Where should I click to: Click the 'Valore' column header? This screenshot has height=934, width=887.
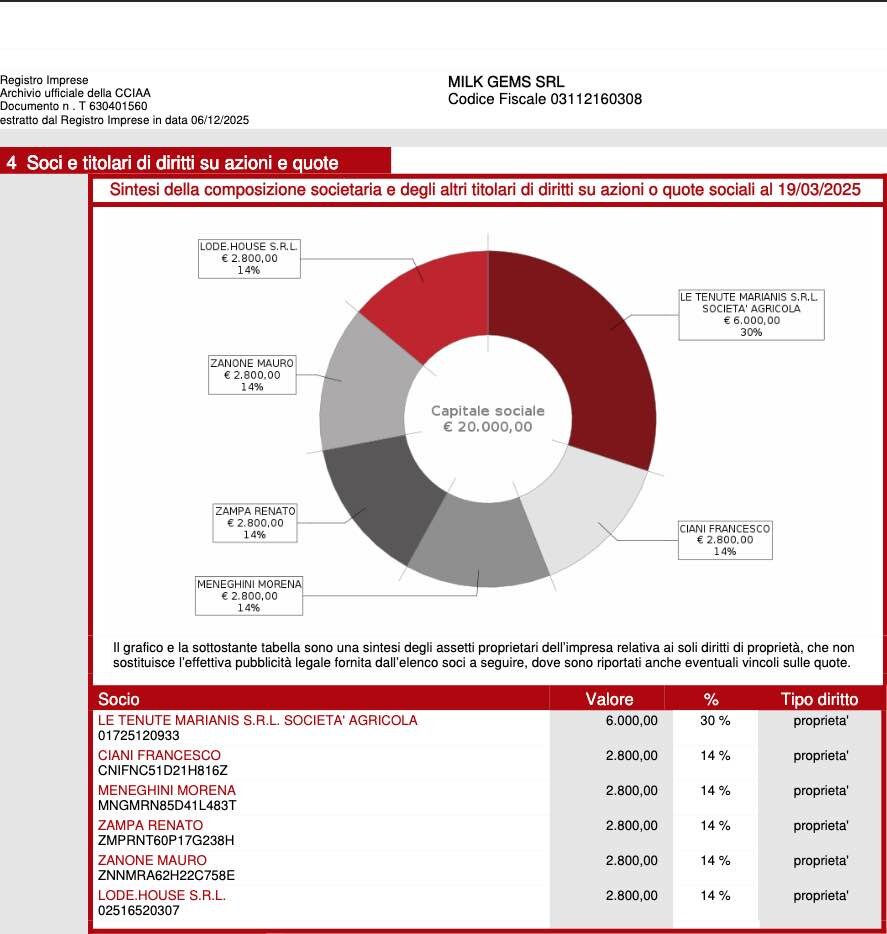609,699
